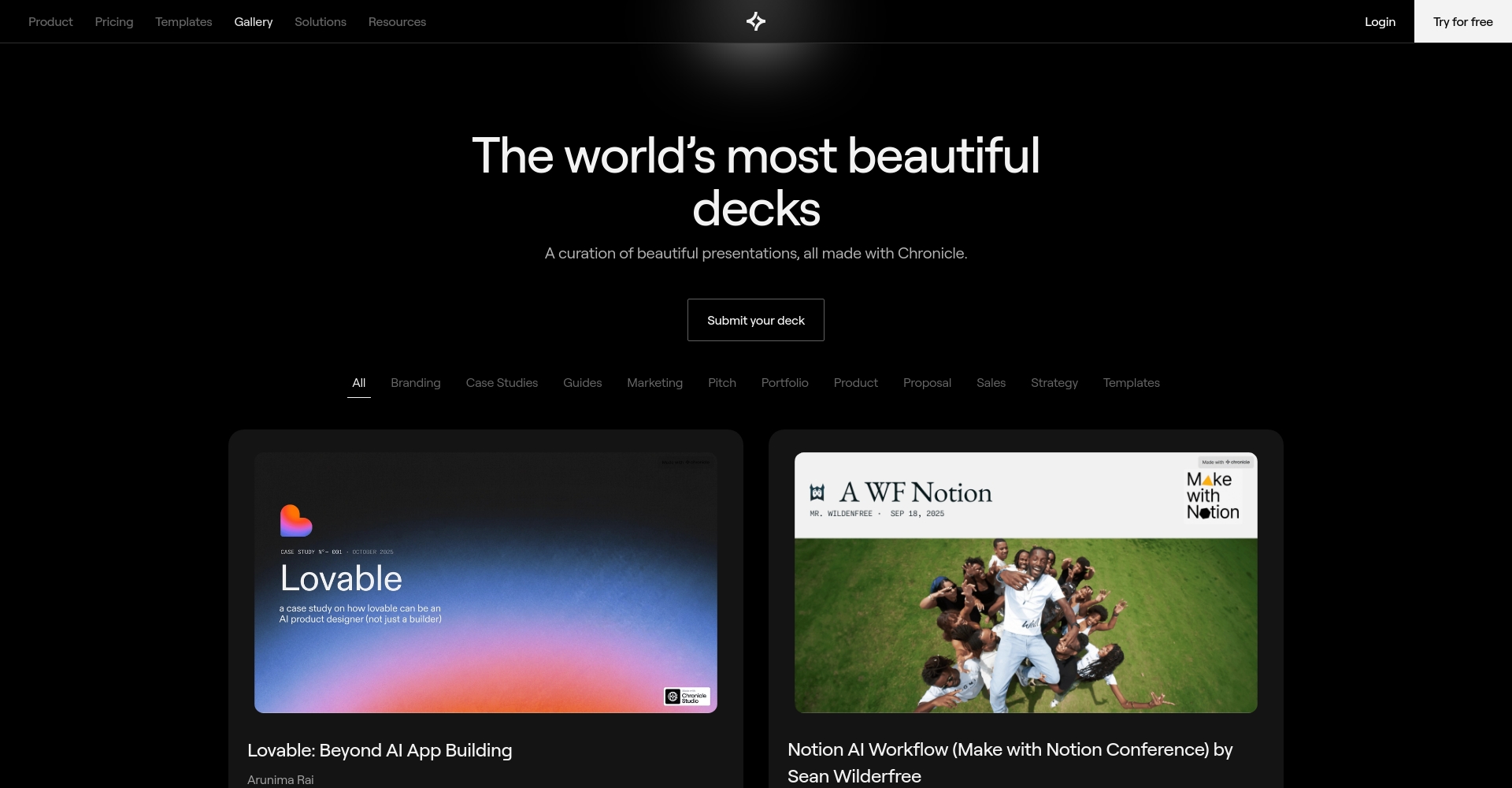Click the WF Notion emblem icon

tap(817, 493)
